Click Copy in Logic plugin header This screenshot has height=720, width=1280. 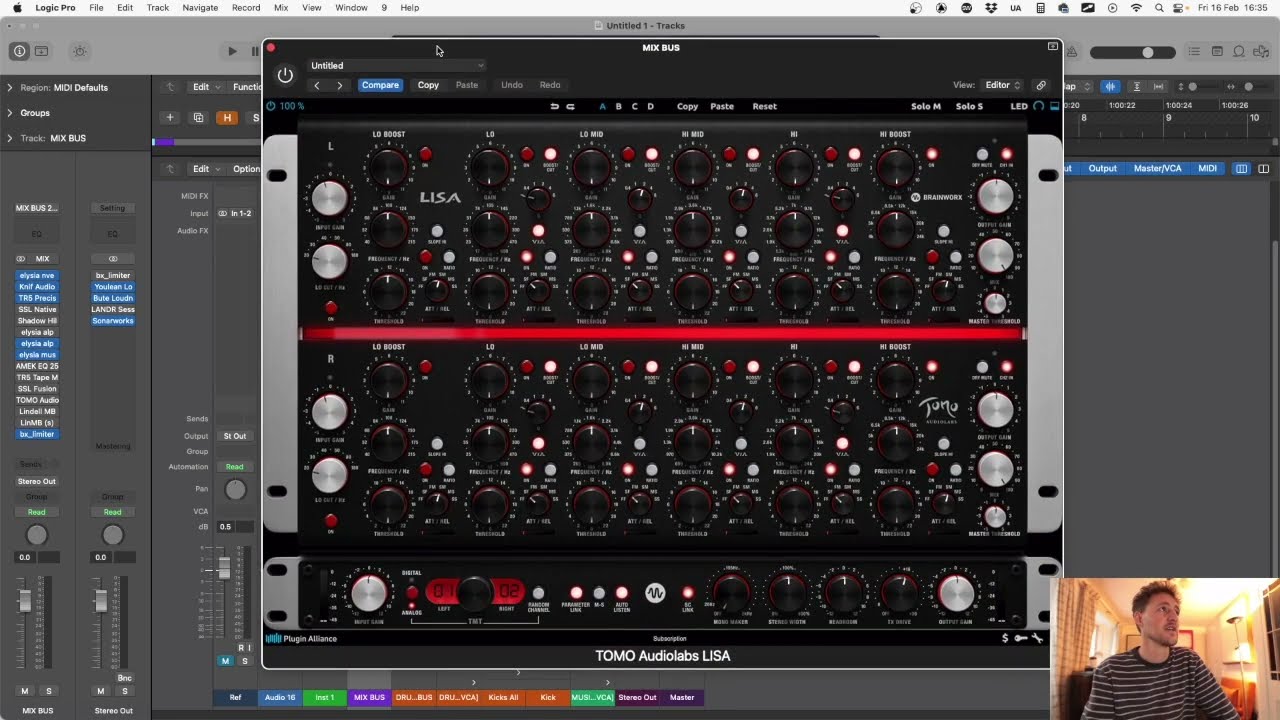428,85
